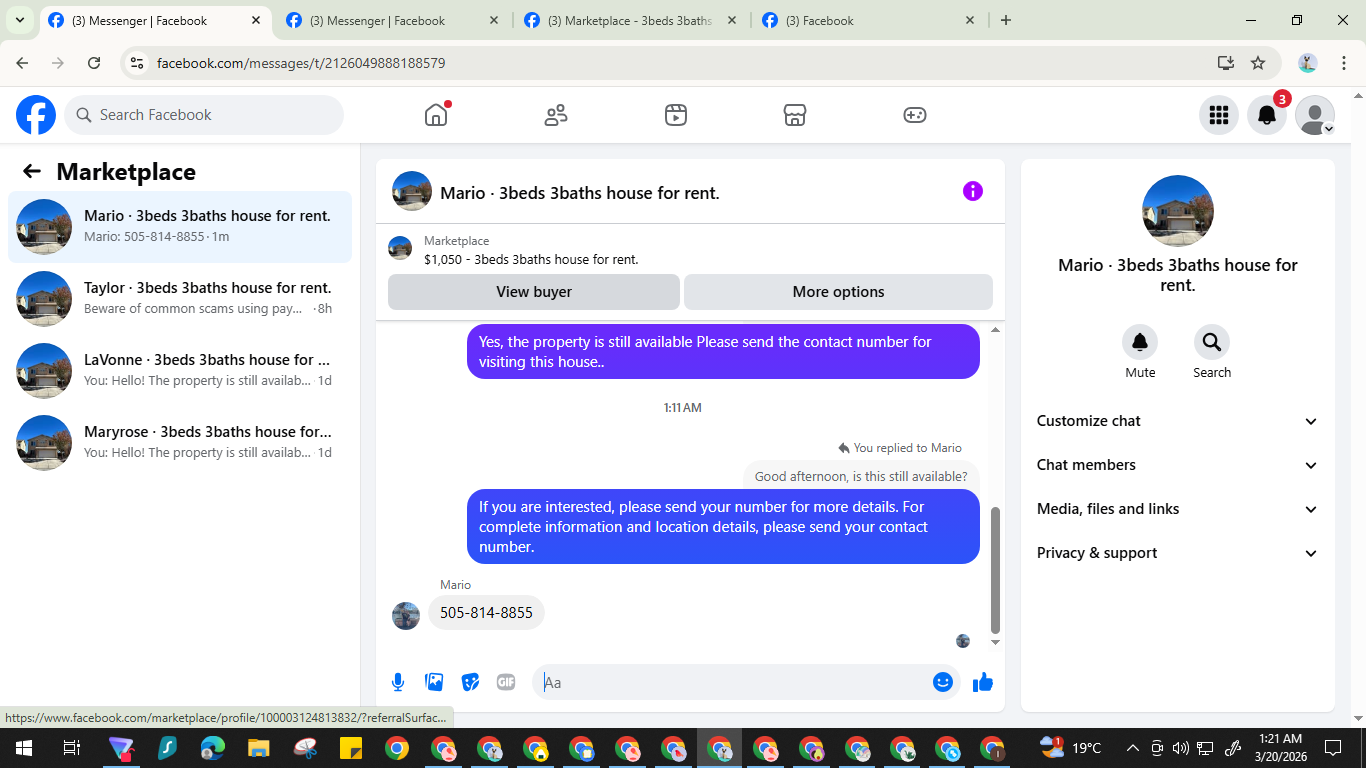The image size is (1366, 768).
Task: Open tab search dropdown arrow
Action: click(19, 20)
